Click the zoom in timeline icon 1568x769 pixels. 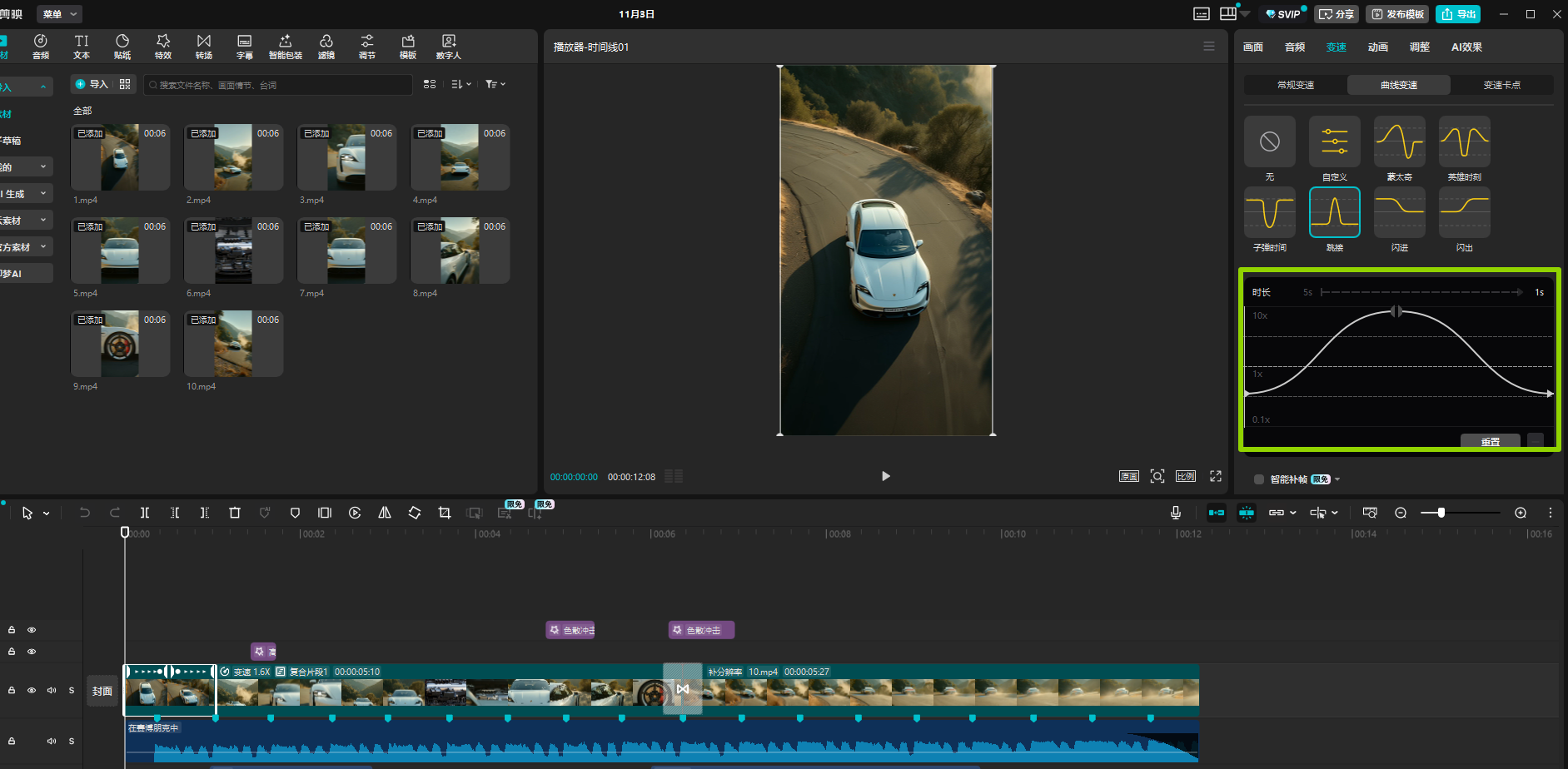pyautogui.click(x=1521, y=513)
